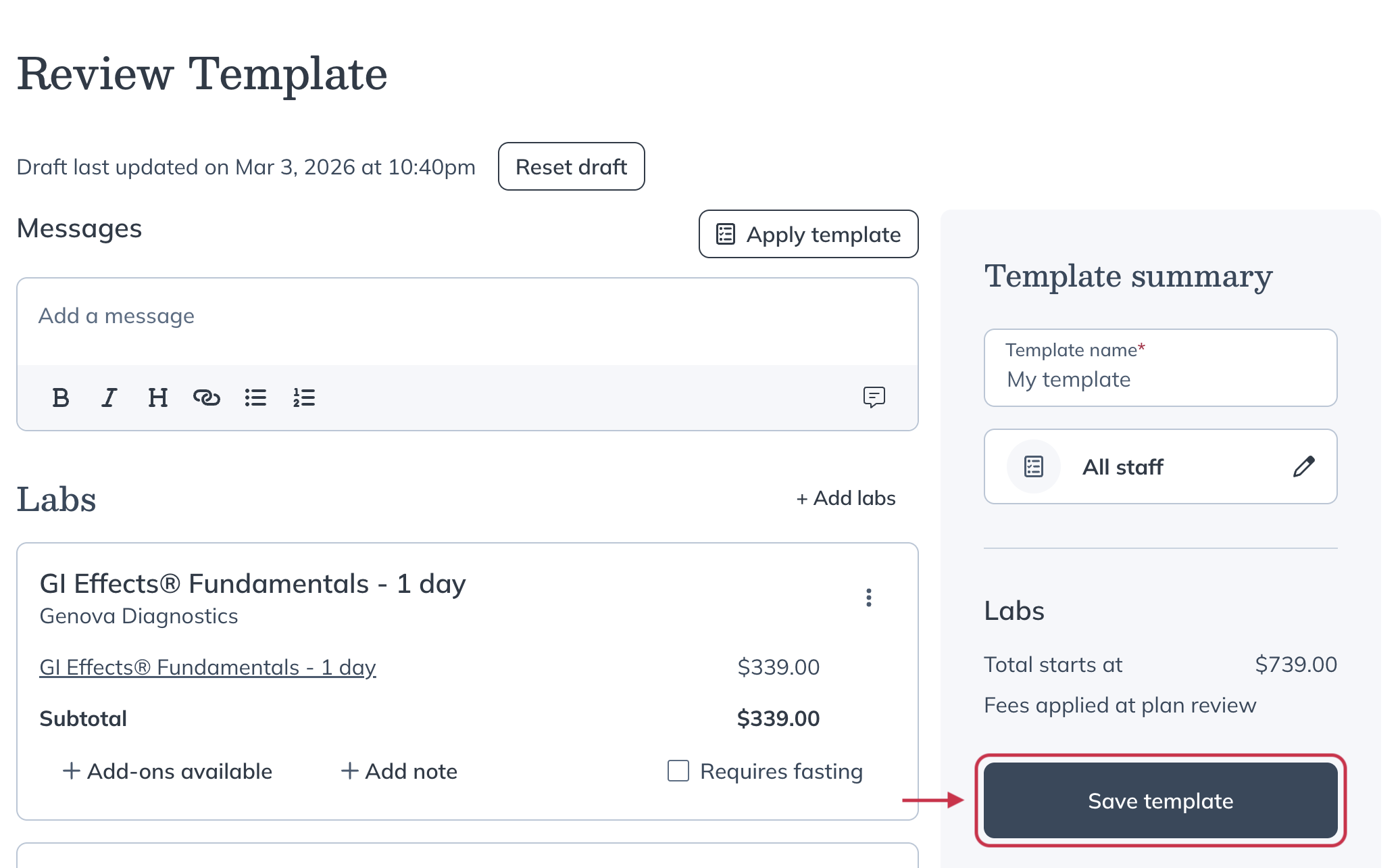The width and height of the screenshot is (1400, 868).
Task: Save the template
Action: pos(1160,801)
